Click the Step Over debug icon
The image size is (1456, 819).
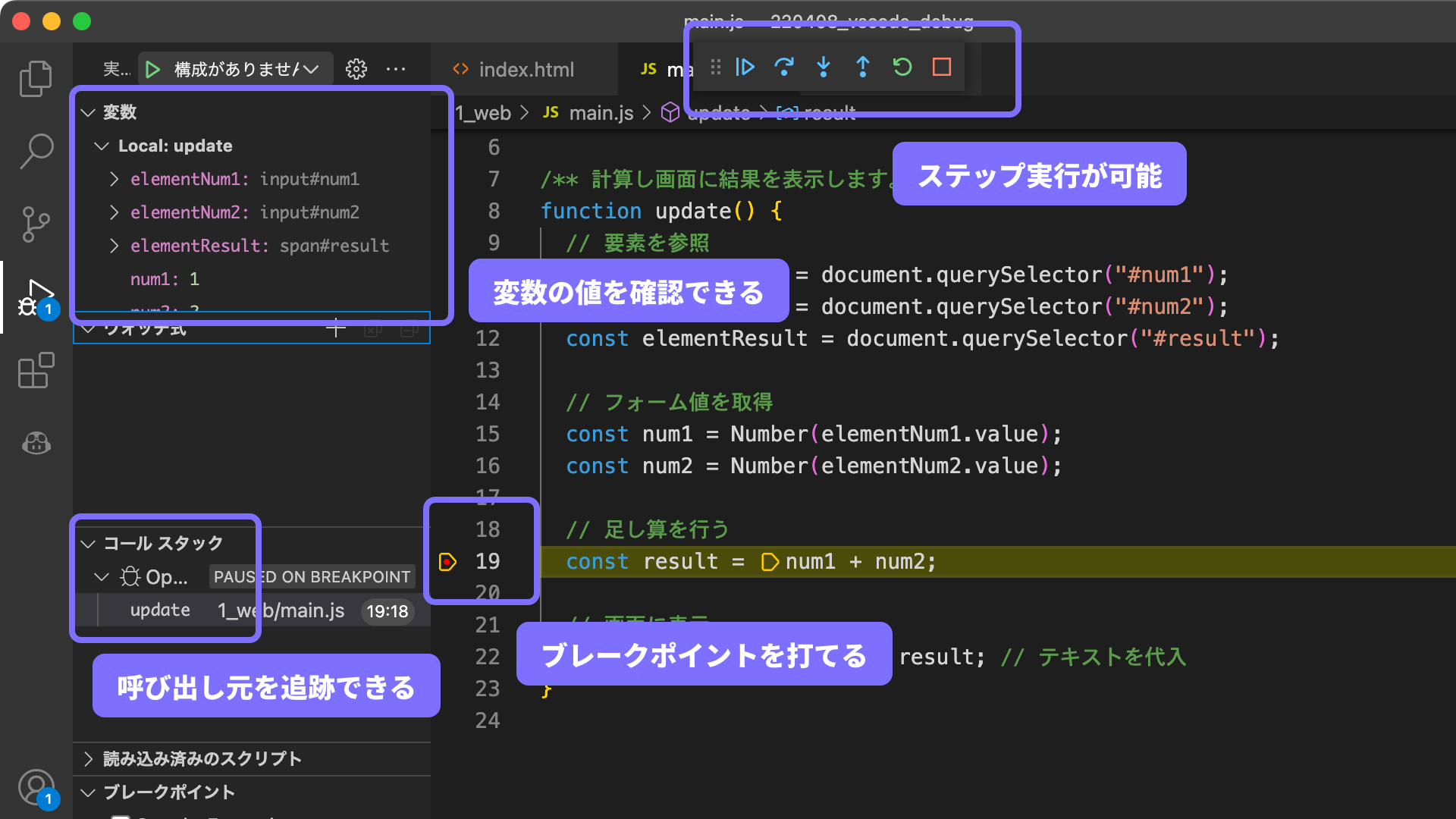click(x=784, y=67)
